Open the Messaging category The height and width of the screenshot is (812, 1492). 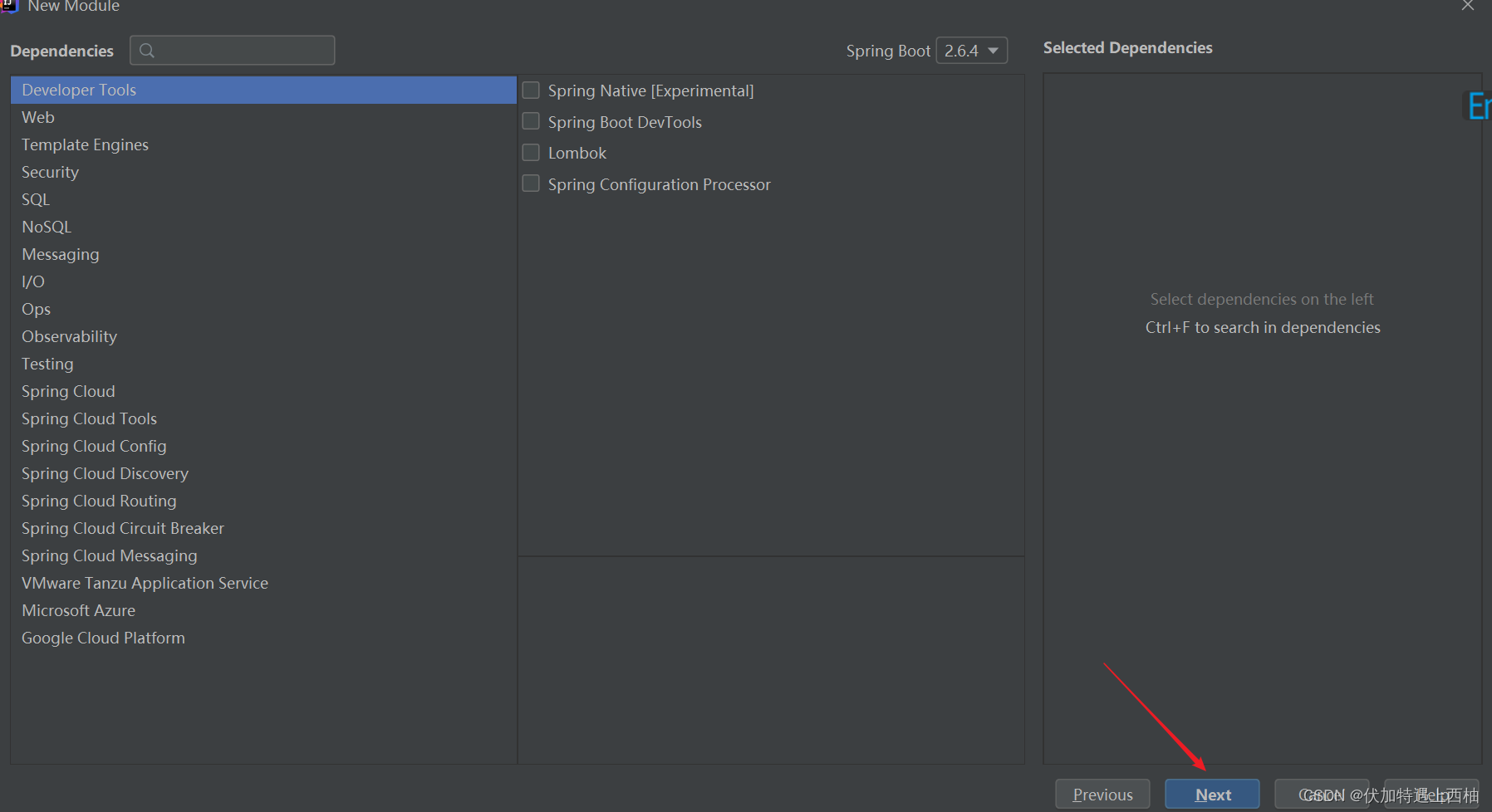point(263,254)
